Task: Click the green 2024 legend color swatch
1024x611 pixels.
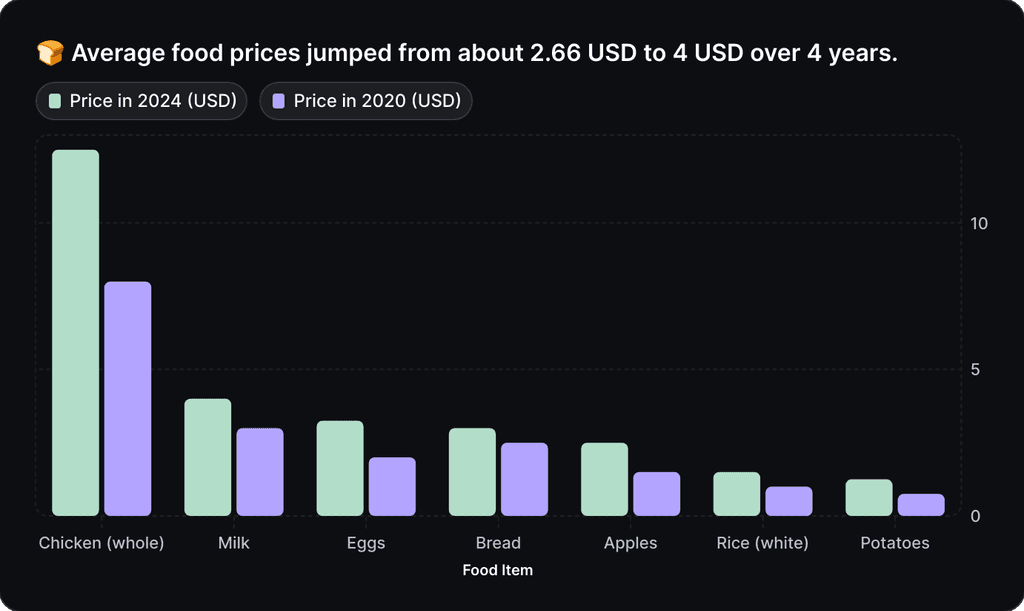Action: [56, 101]
